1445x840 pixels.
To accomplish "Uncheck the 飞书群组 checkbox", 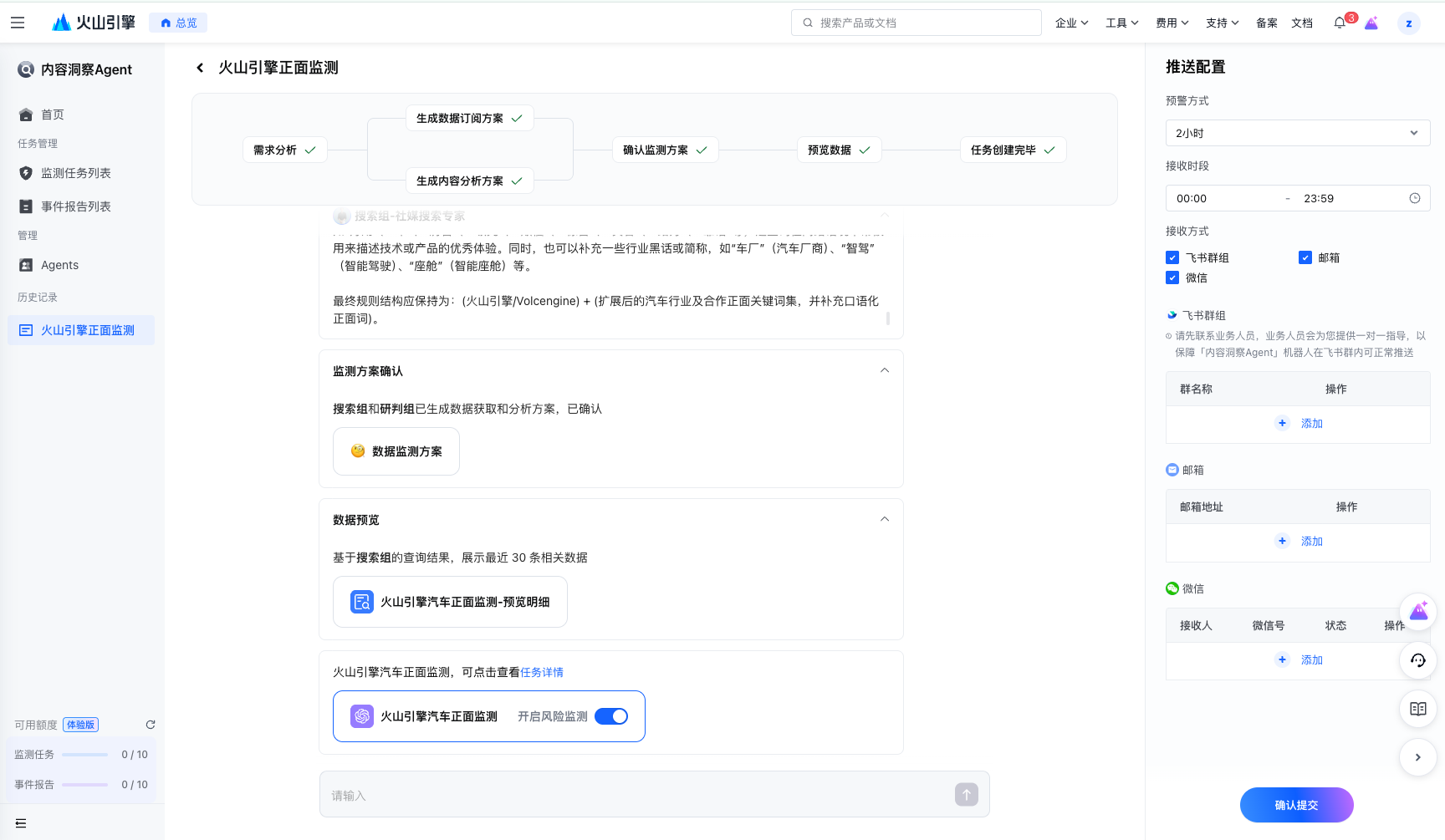I will tap(1172, 257).
